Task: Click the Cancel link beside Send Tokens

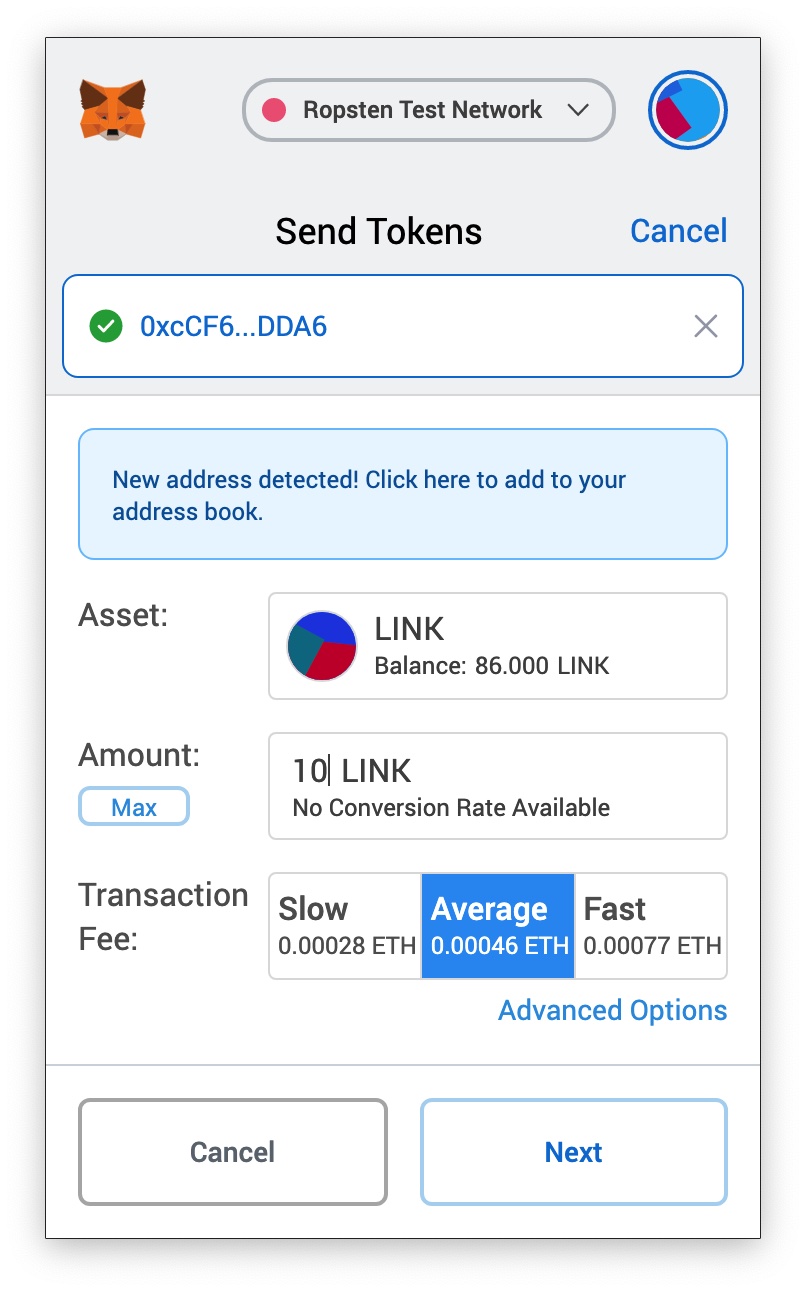Action: click(x=678, y=231)
